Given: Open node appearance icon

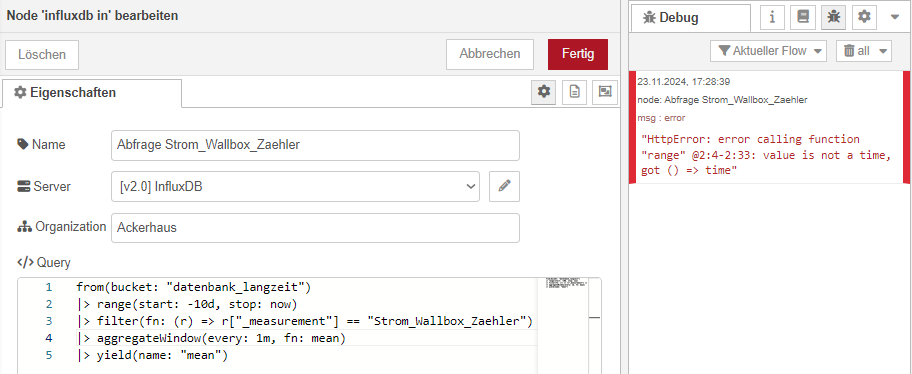Looking at the screenshot, I should [x=605, y=92].
